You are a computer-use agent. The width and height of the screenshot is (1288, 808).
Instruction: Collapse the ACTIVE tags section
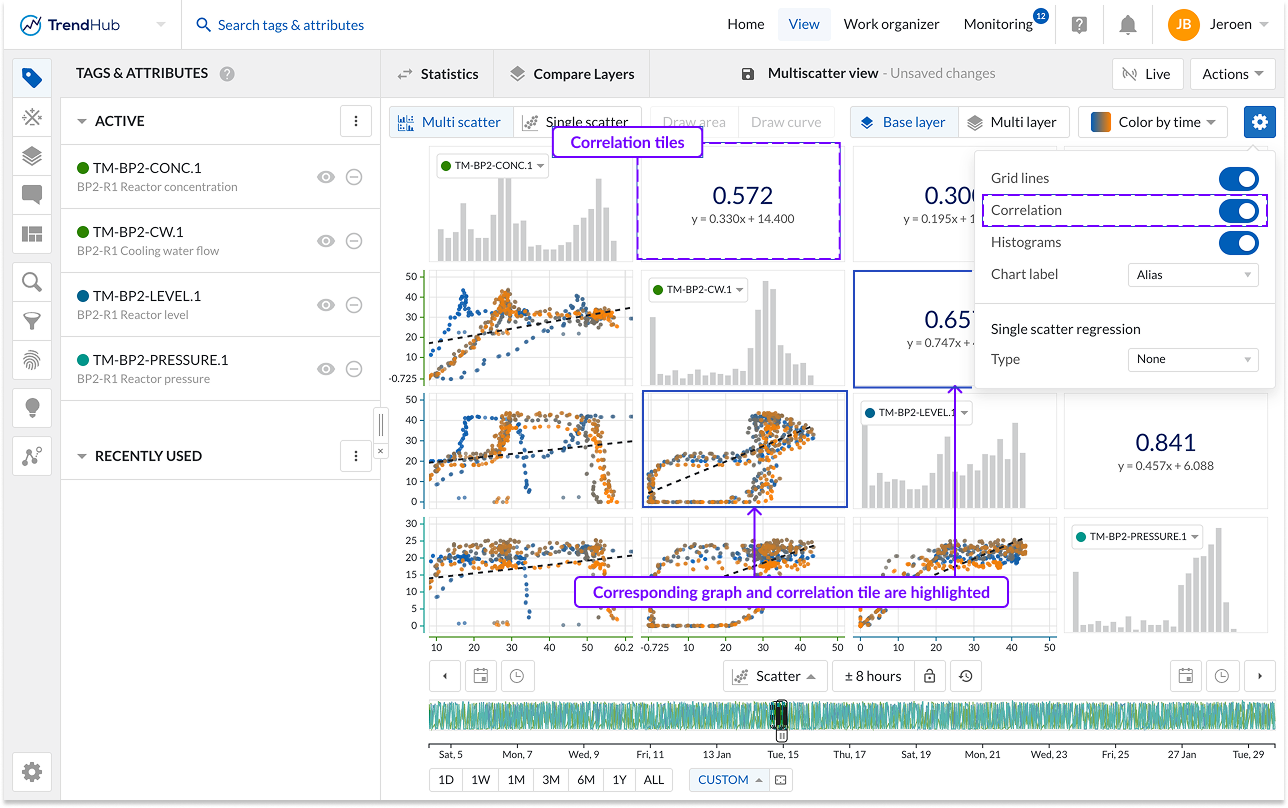click(x=82, y=121)
